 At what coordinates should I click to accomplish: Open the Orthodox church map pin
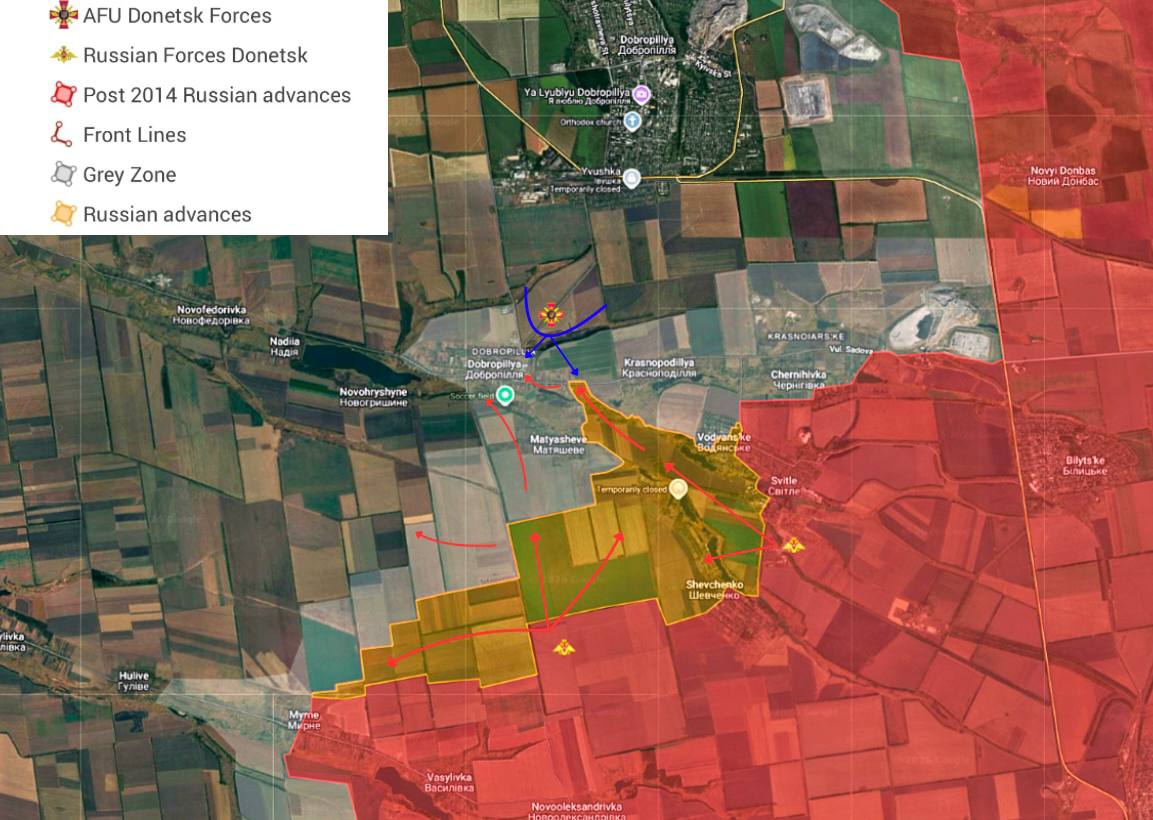pos(632,121)
